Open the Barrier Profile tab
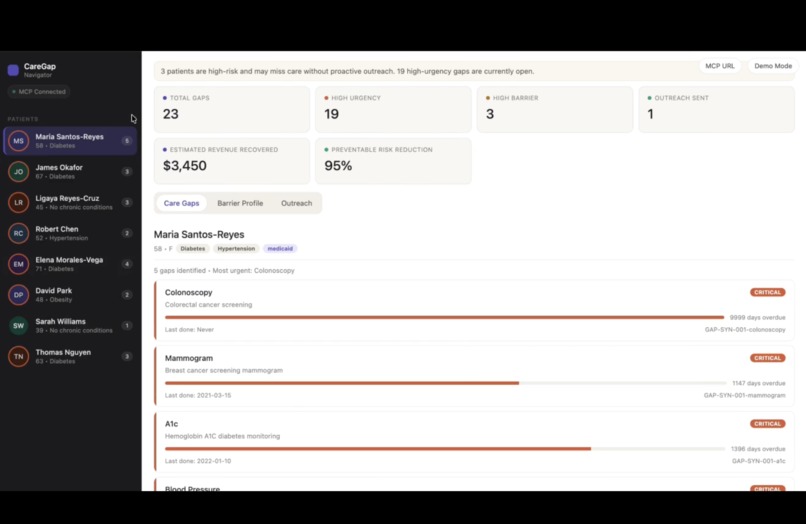Screen dimensions: 806x524 240,203
